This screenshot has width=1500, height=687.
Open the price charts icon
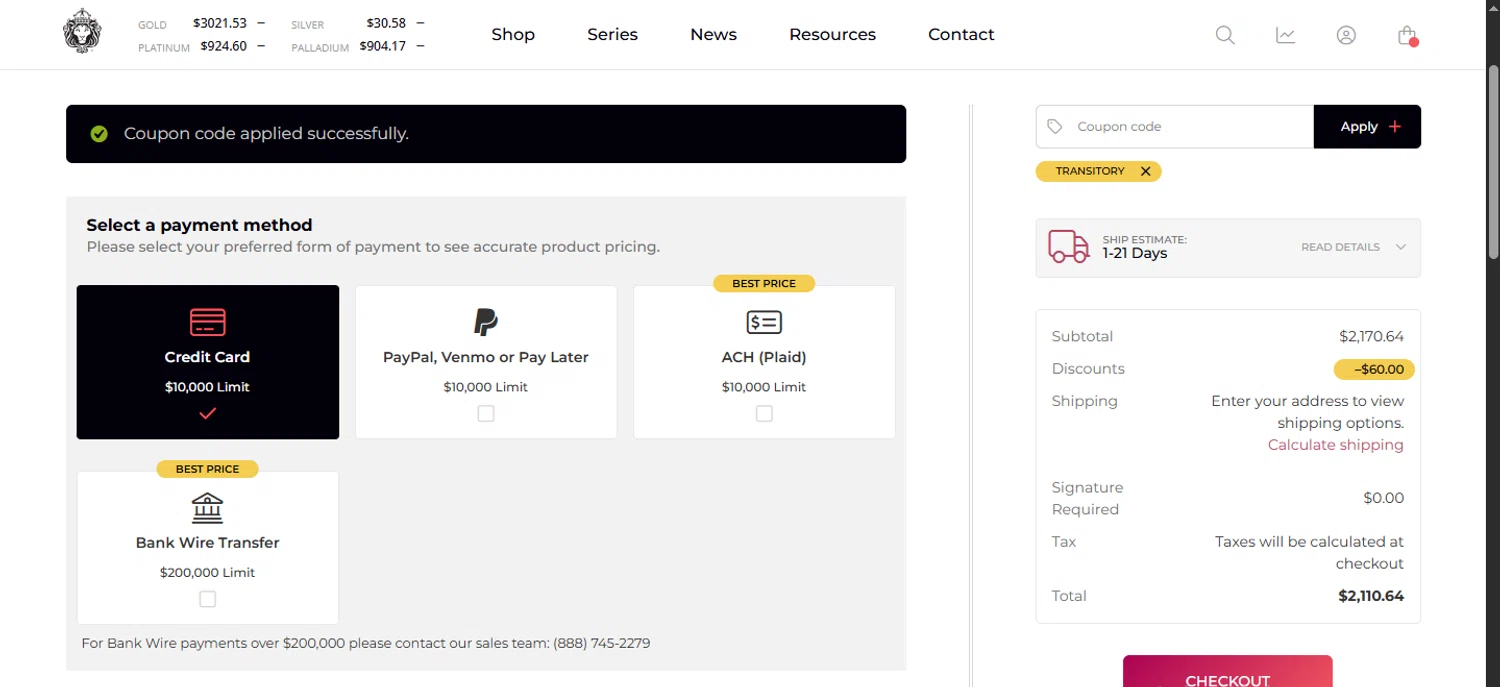click(1286, 35)
